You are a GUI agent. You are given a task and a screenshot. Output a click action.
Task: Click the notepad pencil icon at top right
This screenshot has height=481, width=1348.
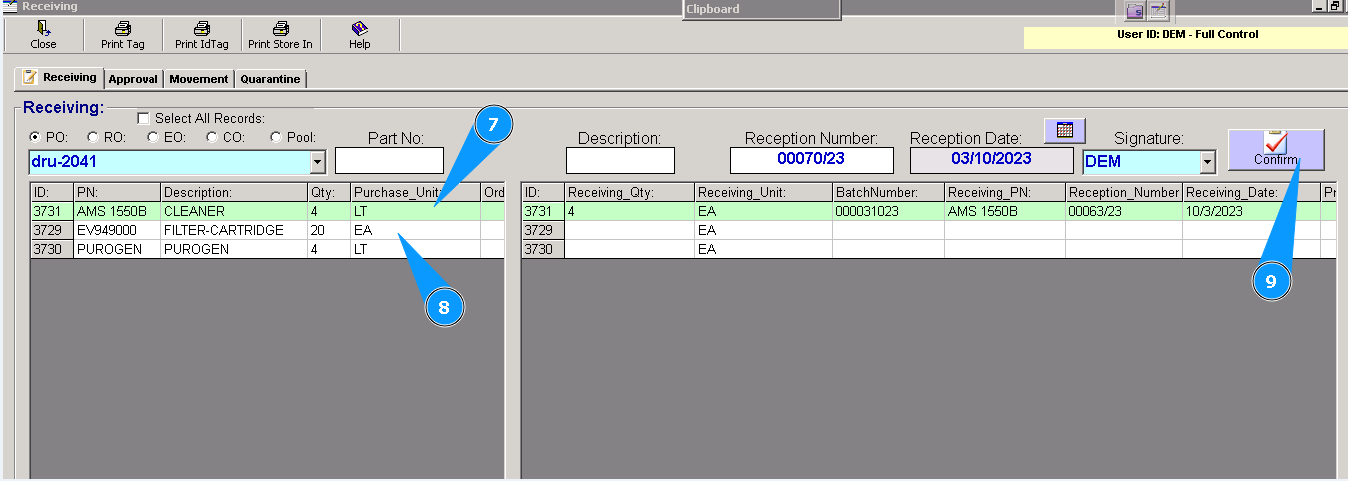point(1158,11)
